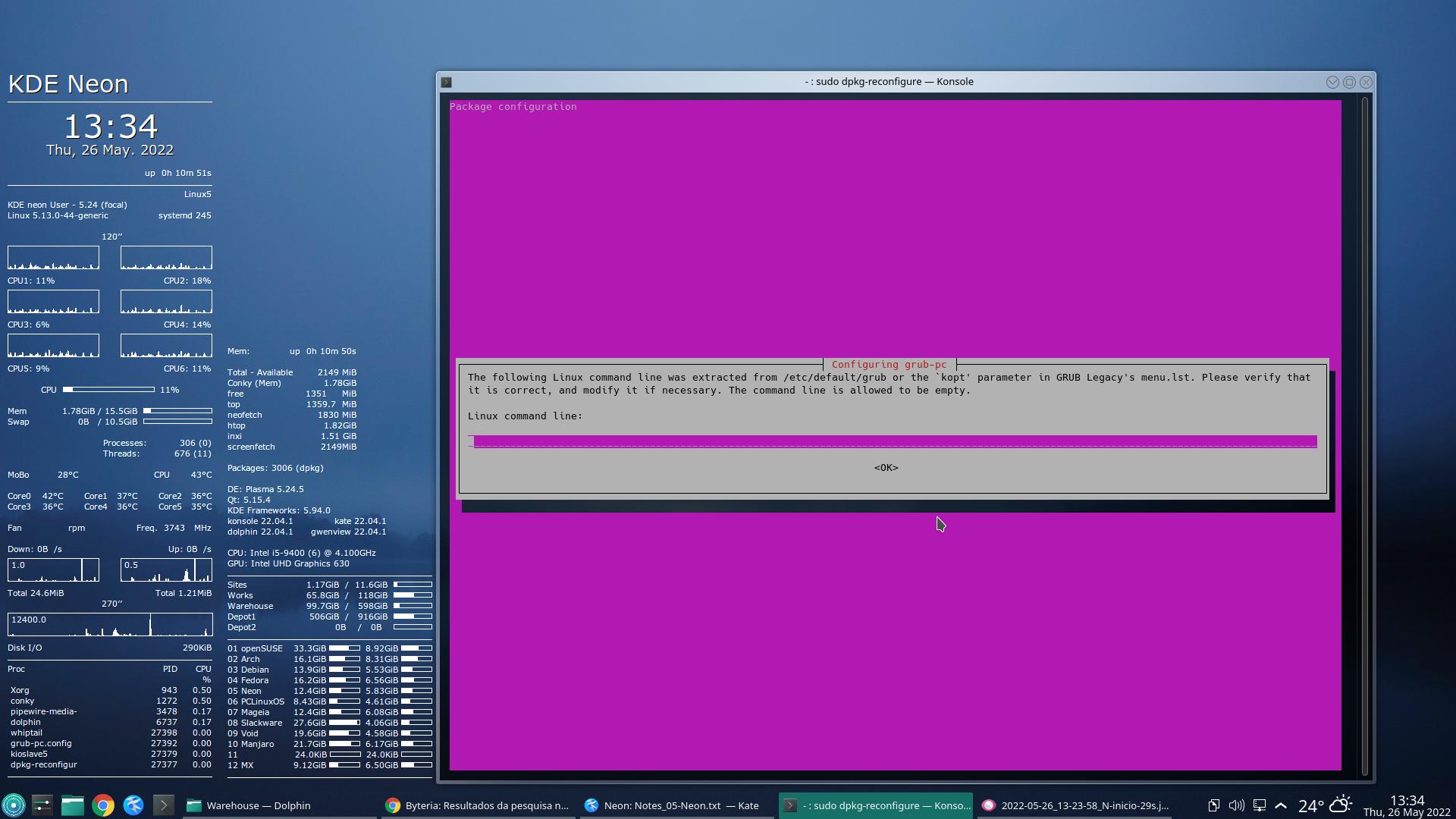Image resolution: width=1456 pixels, height=819 pixels.
Task: Launch Konsole from the pinned terminal icon
Action: (164, 805)
